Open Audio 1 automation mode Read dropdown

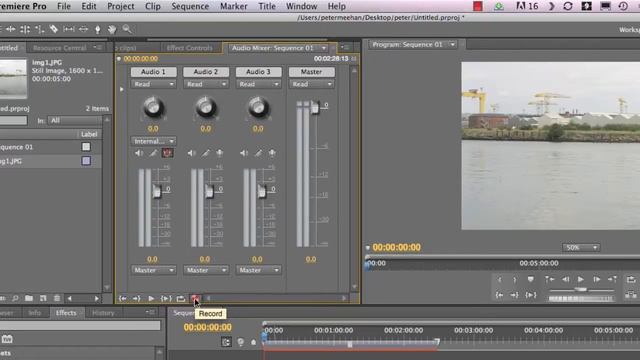tap(153, 84)
